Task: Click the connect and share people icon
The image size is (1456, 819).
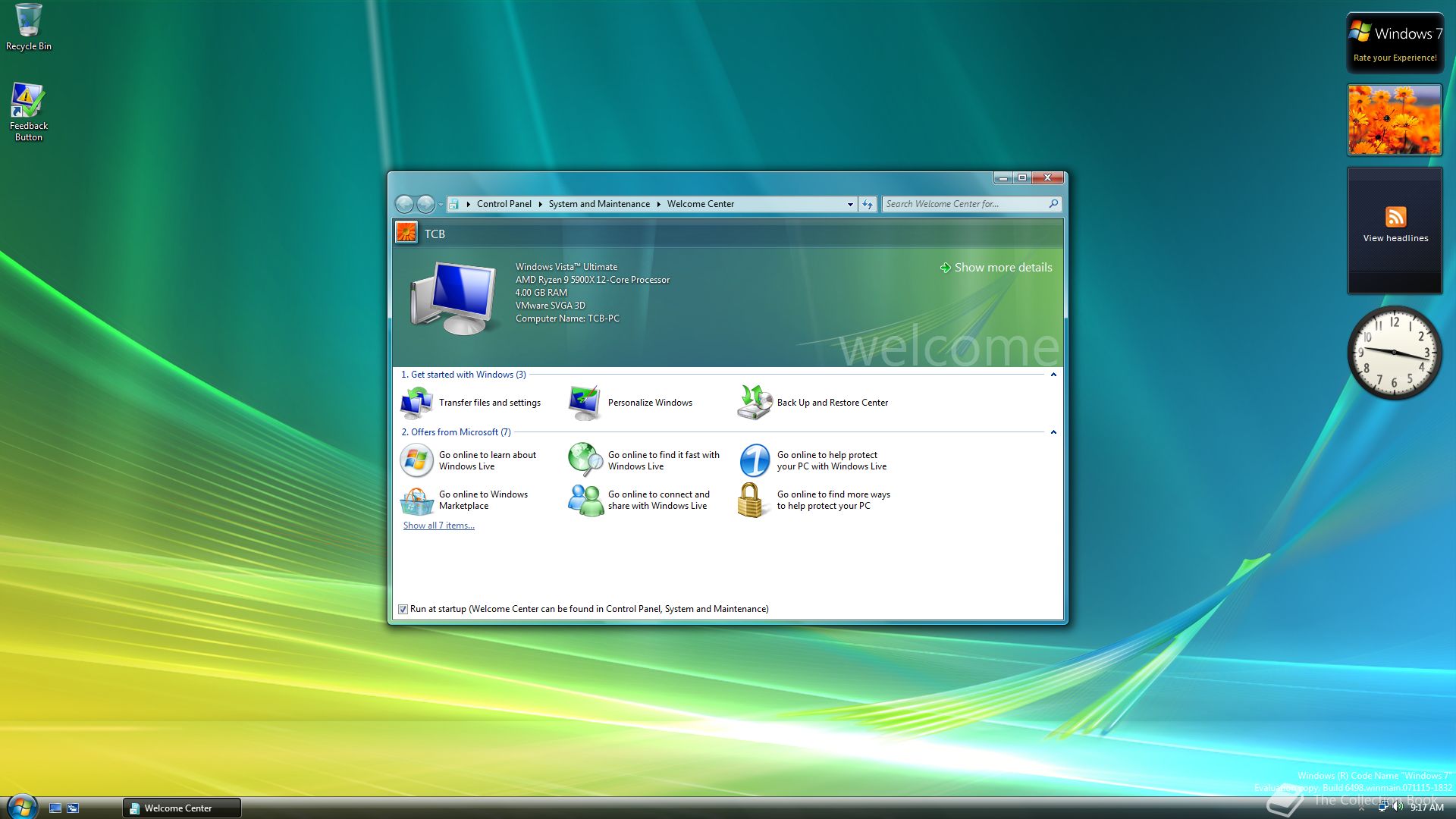Action: 585,500
